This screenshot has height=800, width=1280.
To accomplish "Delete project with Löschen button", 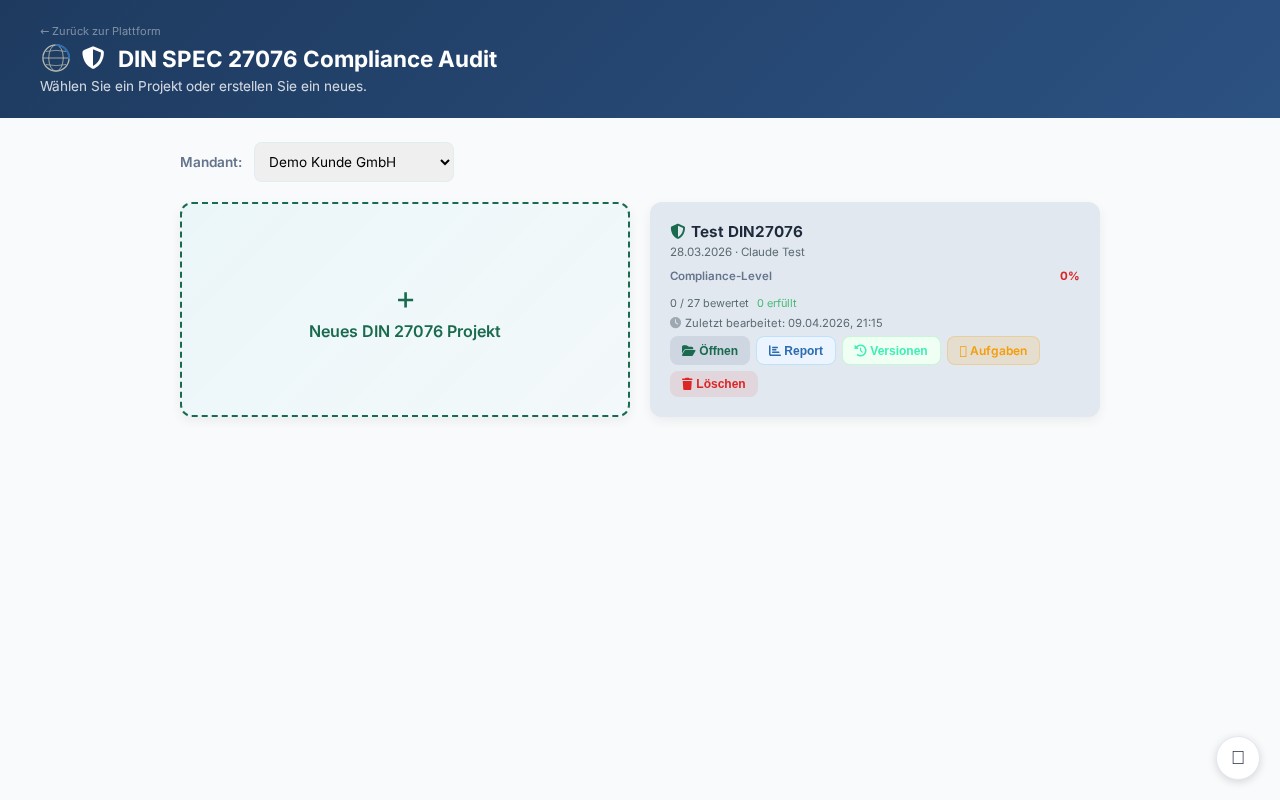I will pyautogui.click(x=714, y=384).
